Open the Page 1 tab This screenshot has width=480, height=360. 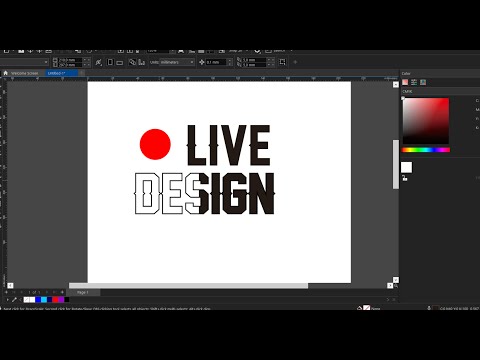(x=83, y=292)
